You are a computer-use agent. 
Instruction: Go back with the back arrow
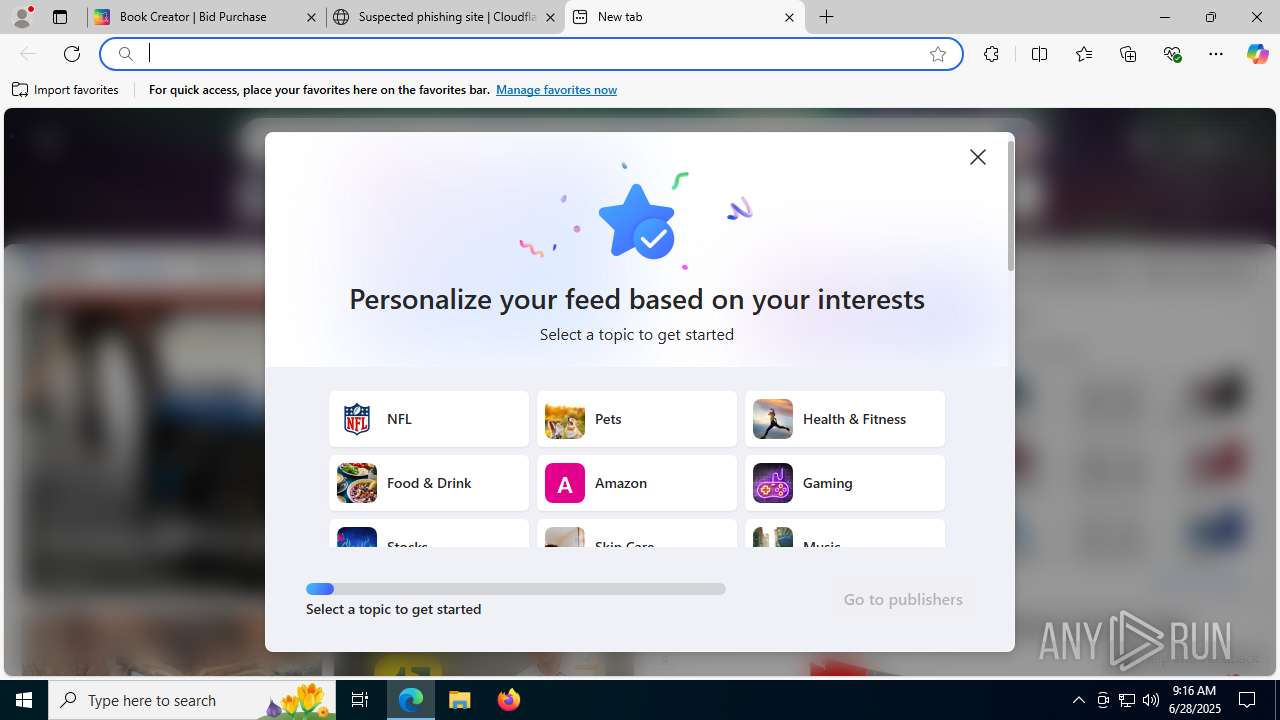pyautogui.click(x=28, y=54)
